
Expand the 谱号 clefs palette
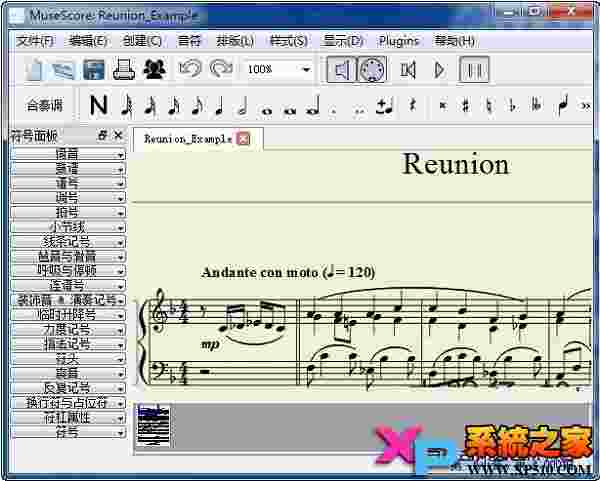point(68,183)
